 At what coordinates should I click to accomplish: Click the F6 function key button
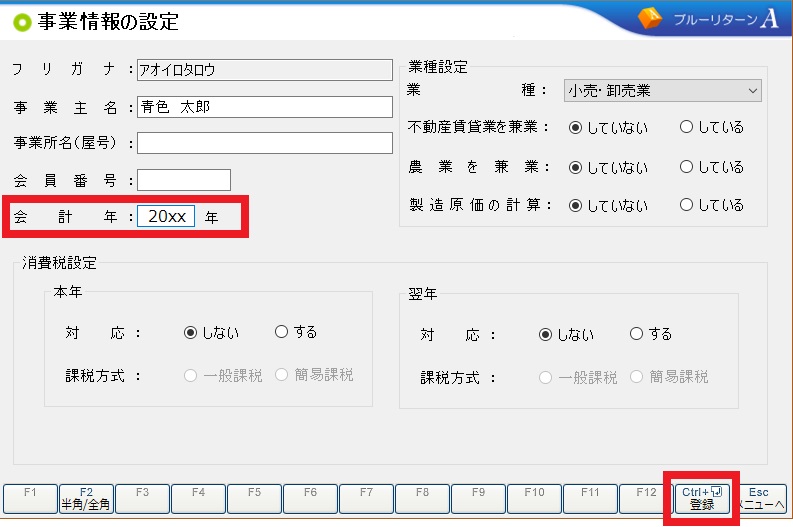(310, 499)
